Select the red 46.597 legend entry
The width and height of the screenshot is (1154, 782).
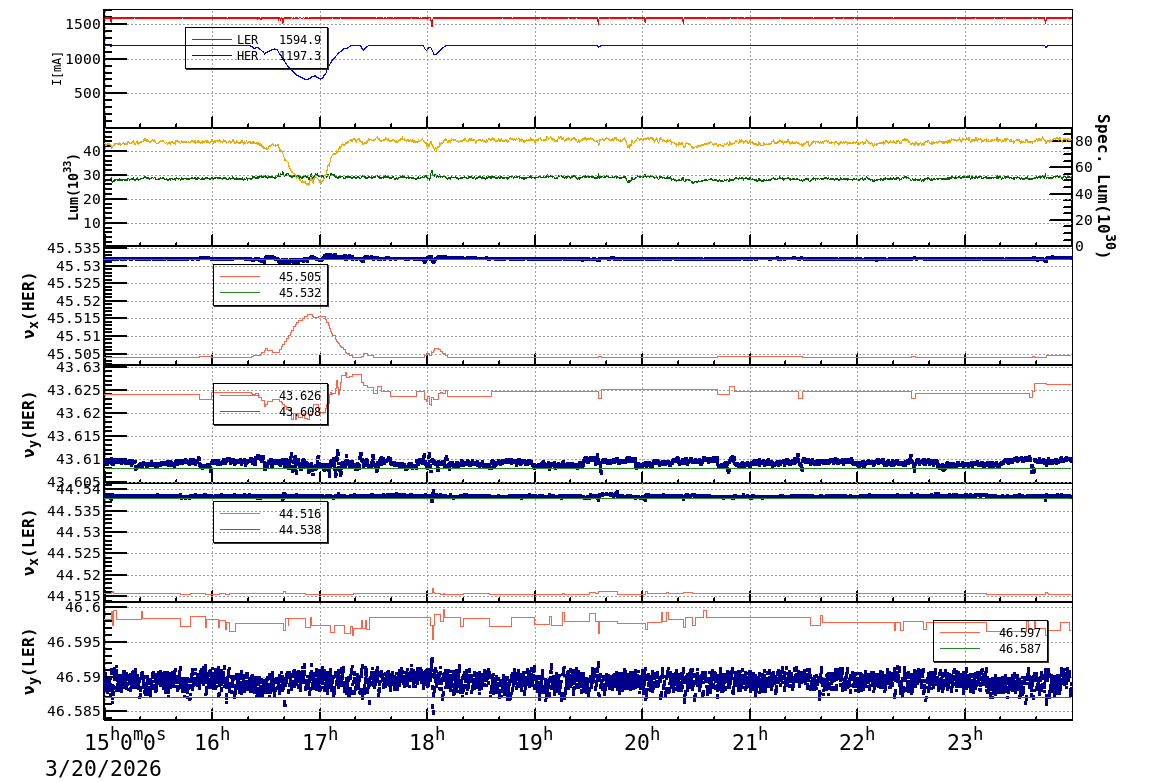click(990, 633)
